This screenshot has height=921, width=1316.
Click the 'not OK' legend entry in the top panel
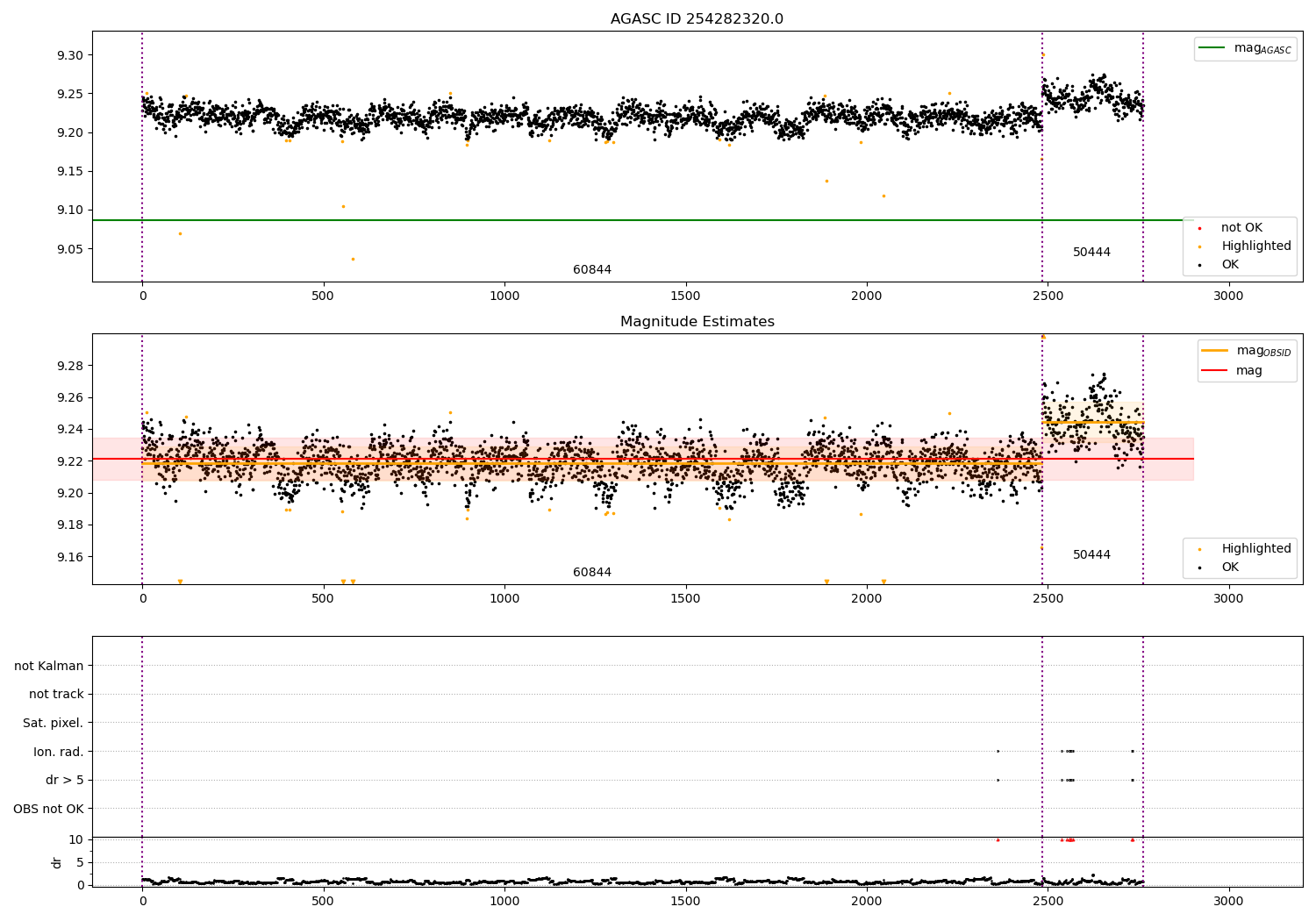pos(1241,228)
